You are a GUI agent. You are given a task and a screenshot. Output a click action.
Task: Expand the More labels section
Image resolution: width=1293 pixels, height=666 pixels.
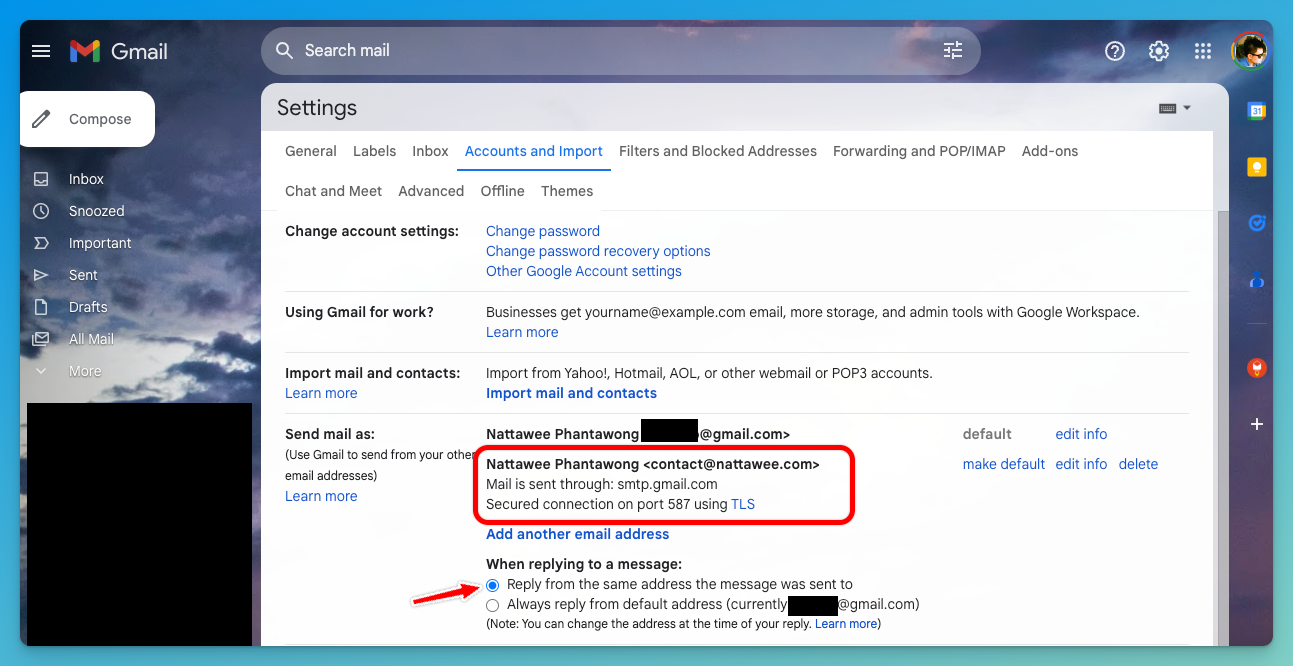point(84,371)
